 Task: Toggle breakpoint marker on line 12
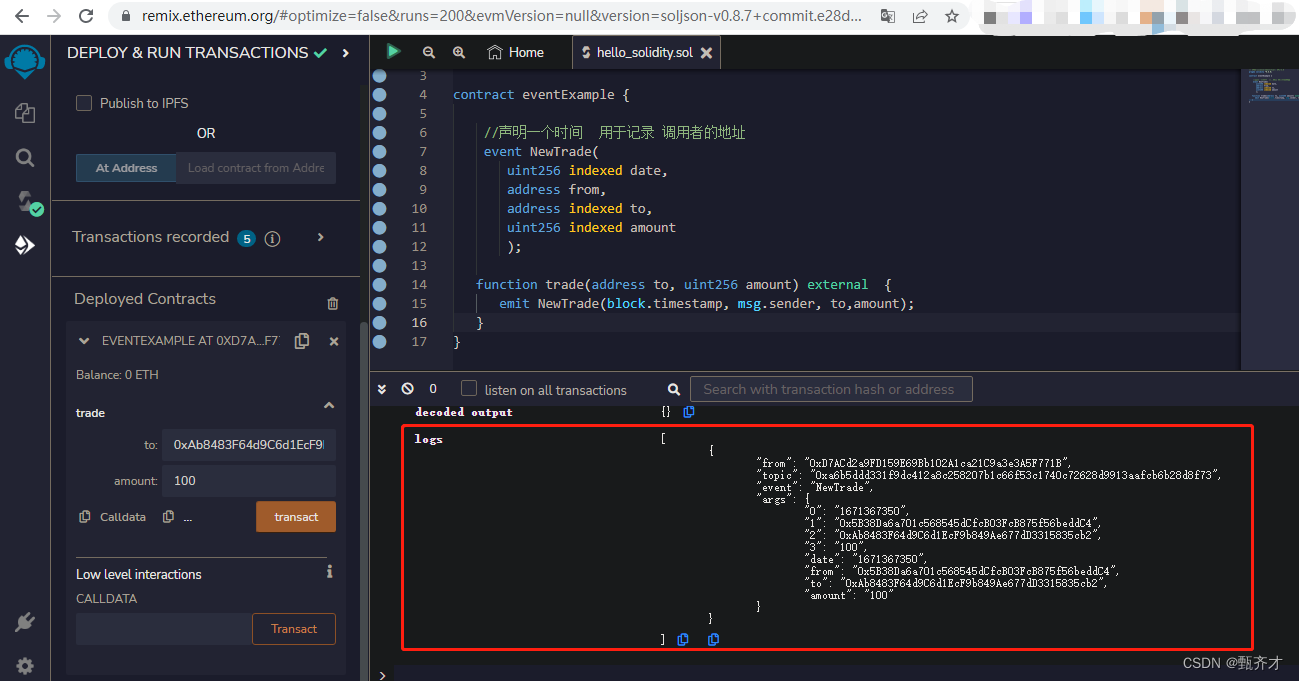[379, 247]
